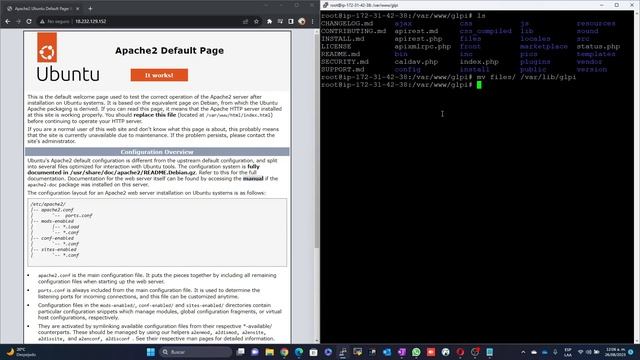Open Google Chrome from the taskbar
This screenshot has width=640, height=360.
284,352
